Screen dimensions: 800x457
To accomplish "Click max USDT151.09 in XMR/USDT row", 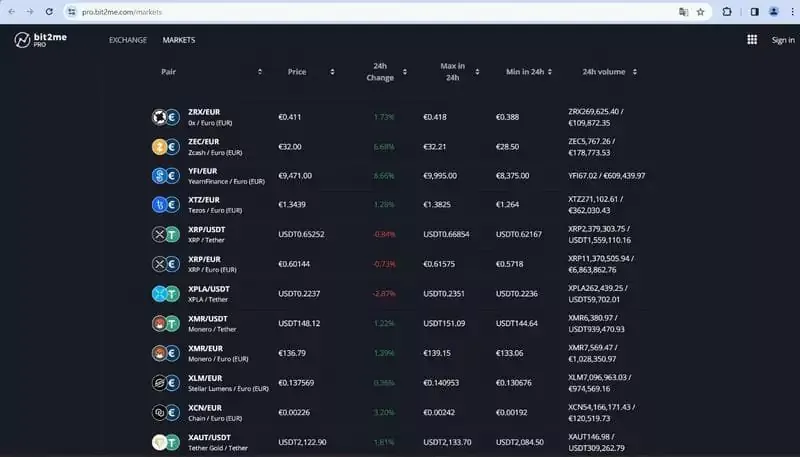I will click(x=444, y=323).
